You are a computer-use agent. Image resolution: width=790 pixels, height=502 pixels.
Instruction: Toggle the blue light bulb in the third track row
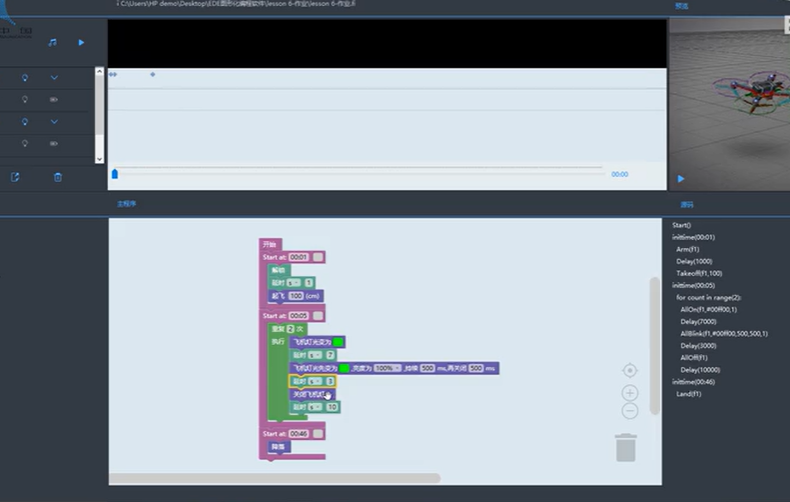pyautogui.click(x=25, y=121)
